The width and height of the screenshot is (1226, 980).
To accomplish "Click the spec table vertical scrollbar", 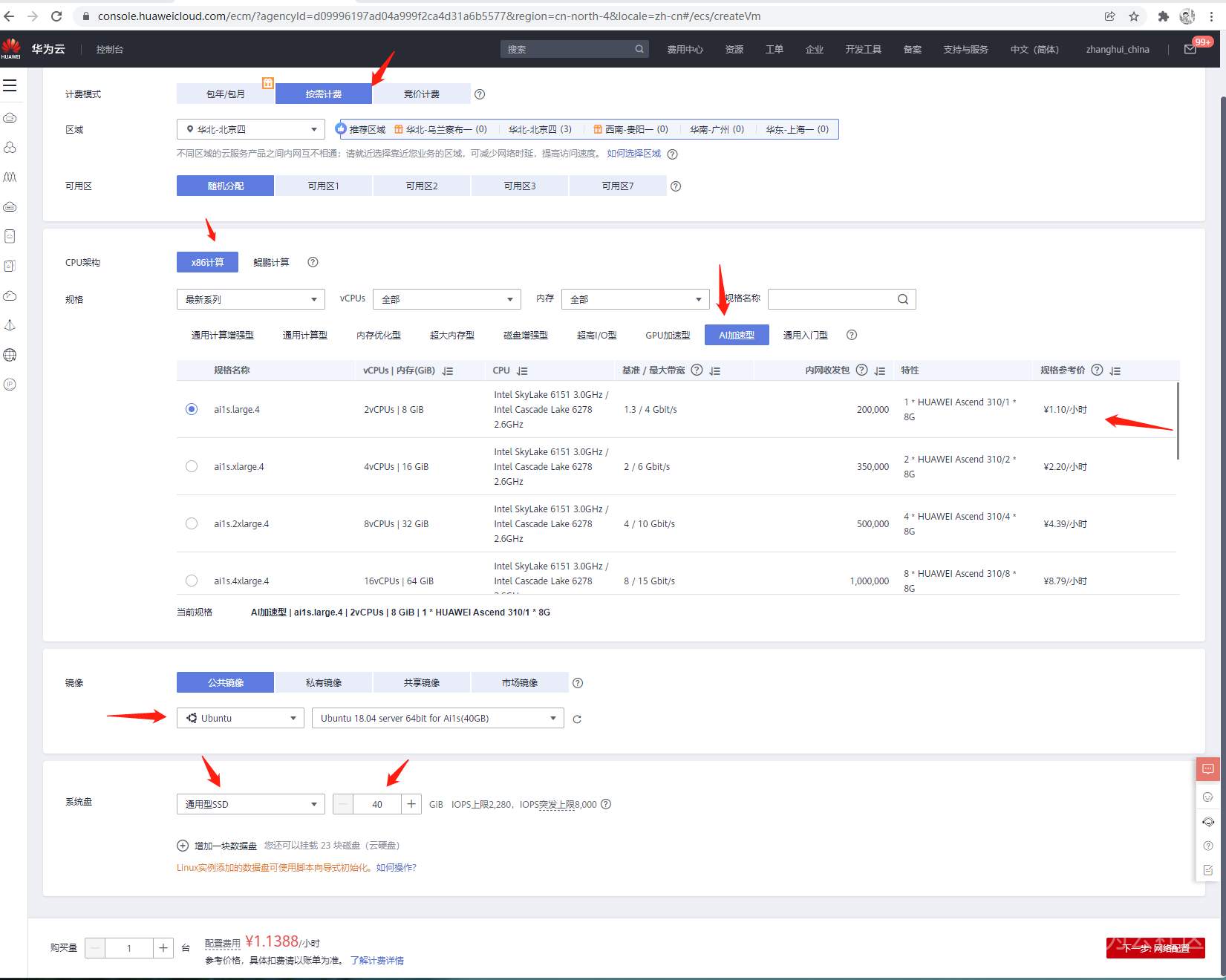I will (x=1178, y=420).
